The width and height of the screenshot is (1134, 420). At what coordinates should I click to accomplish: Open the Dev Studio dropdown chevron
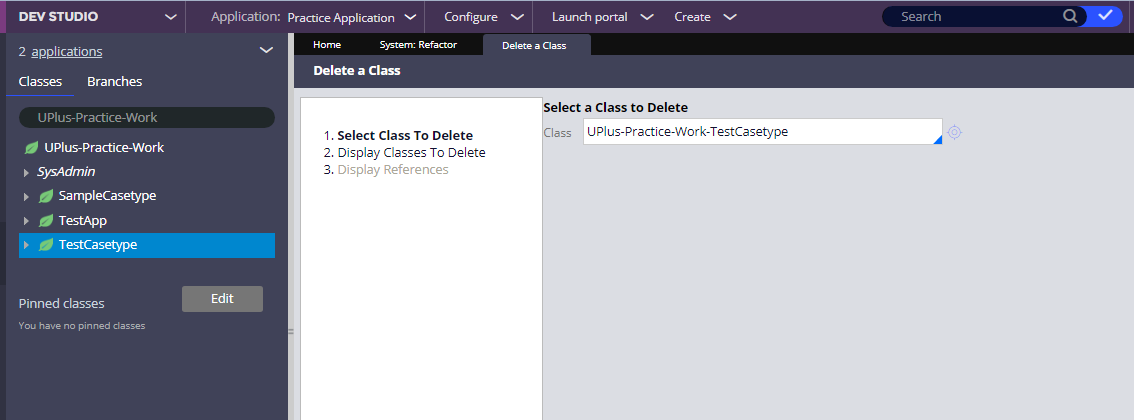coord(171,17)
